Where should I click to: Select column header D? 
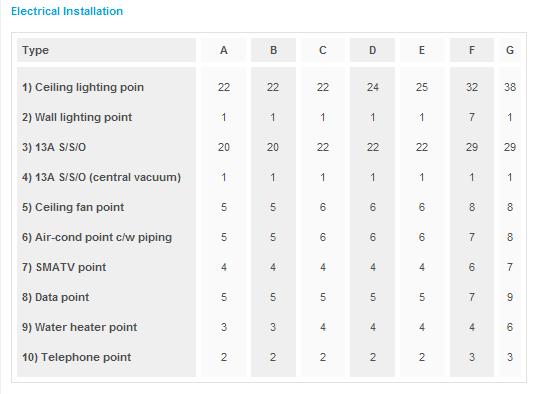click(x=372, y=50)
